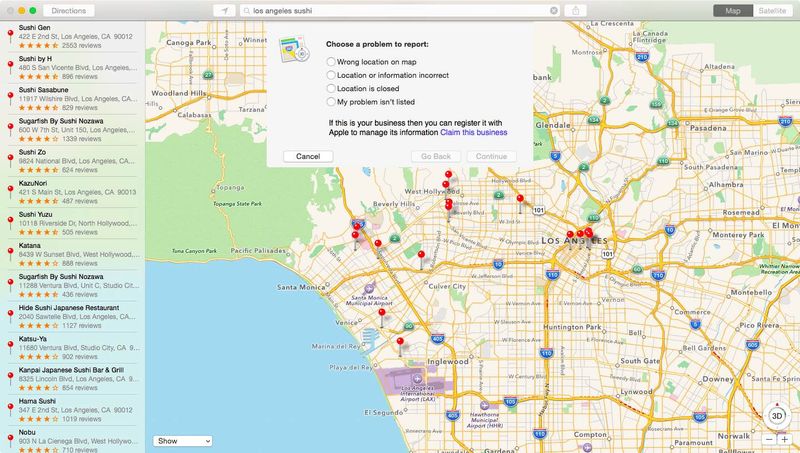Click the Huntington Park label on map
This screenshot has width=800, height=453.
tap(572, 326)
